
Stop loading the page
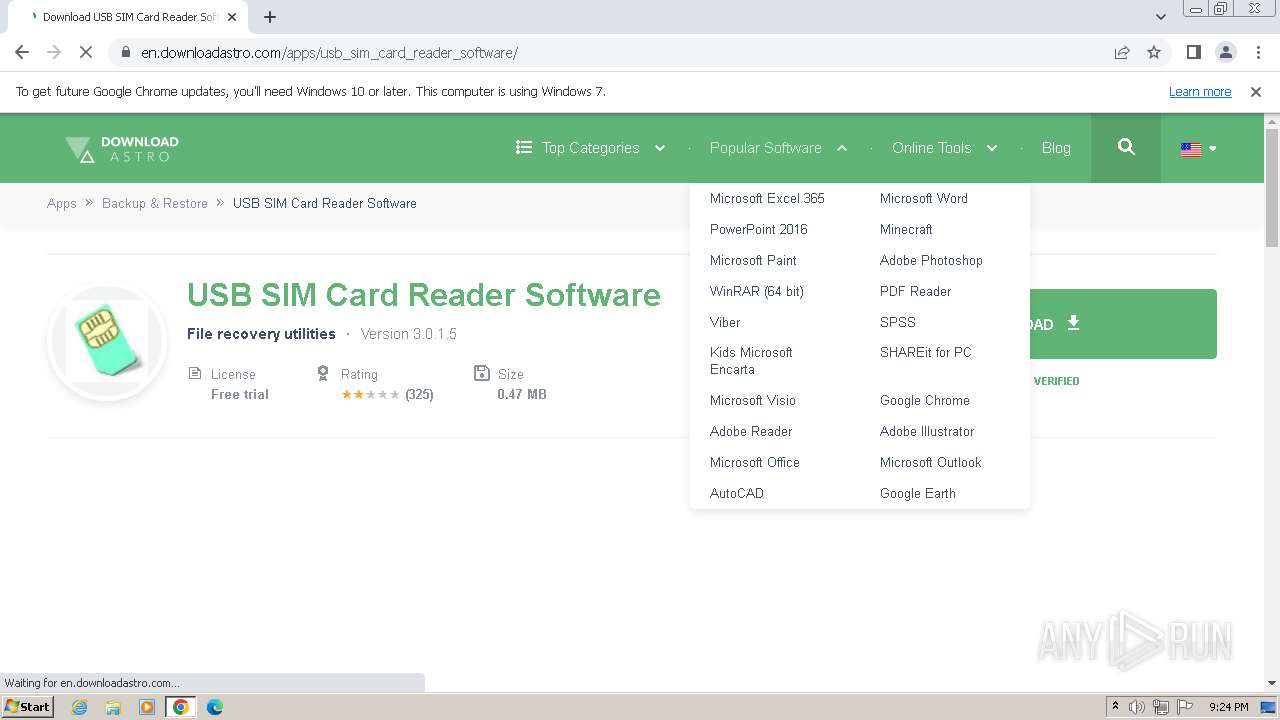point(86,52)
